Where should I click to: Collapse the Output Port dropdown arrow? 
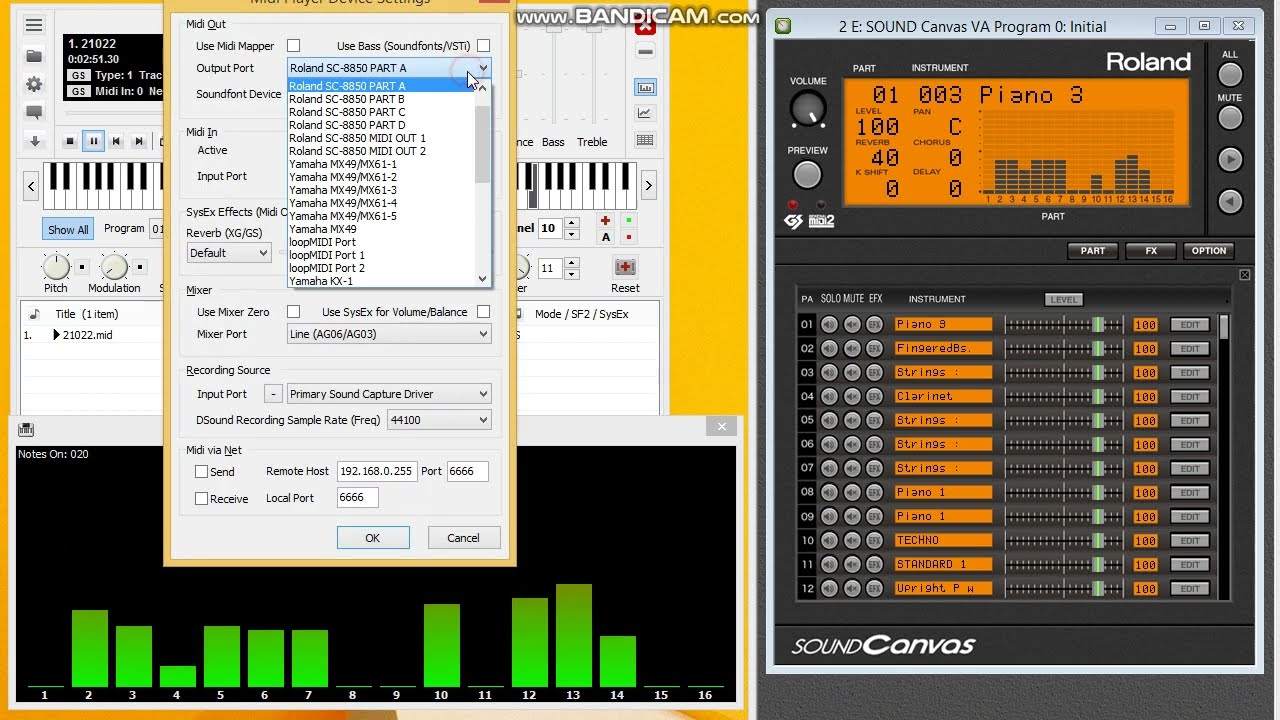click(x=483, y=68)
